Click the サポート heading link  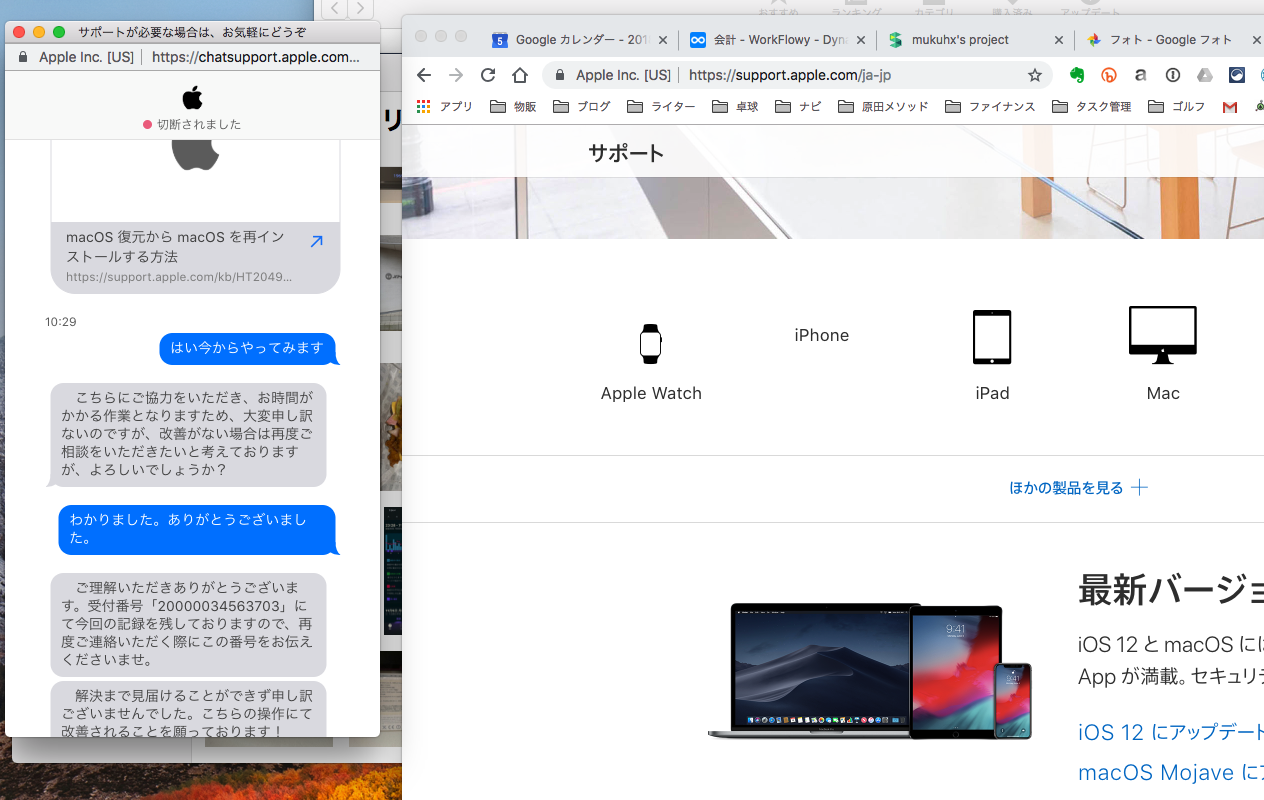[626, 153]
